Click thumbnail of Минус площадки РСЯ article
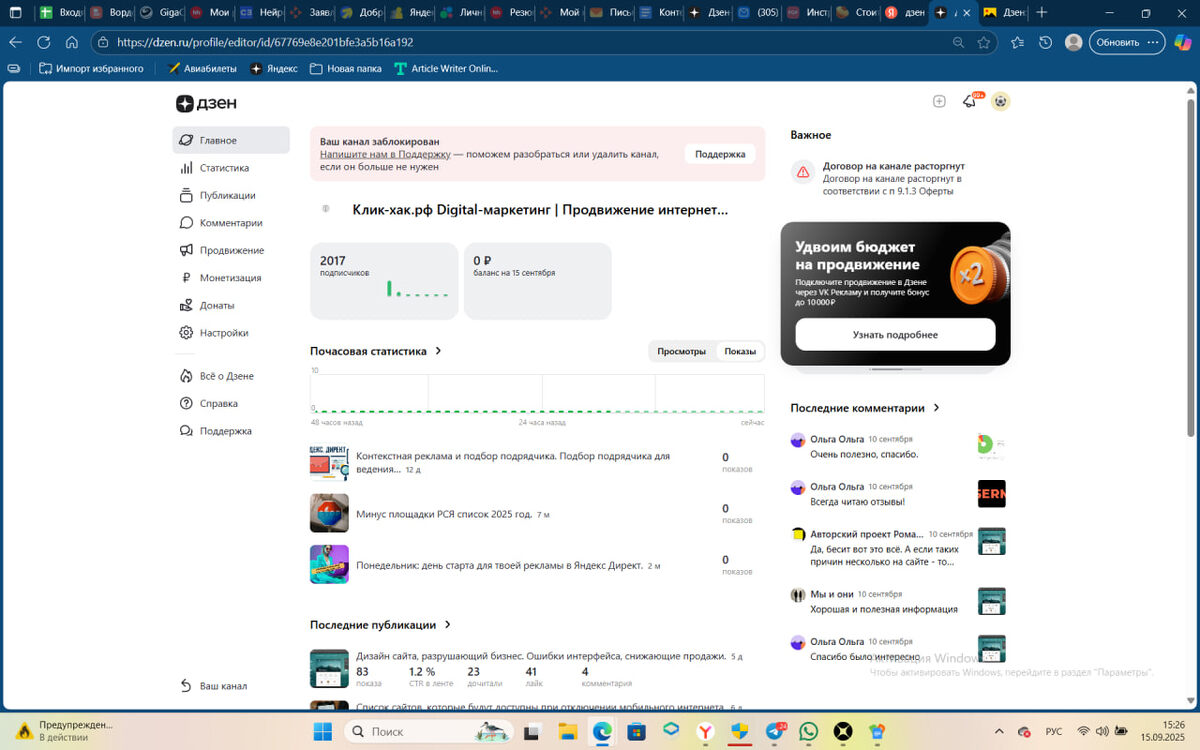 (x=329, y=513)
